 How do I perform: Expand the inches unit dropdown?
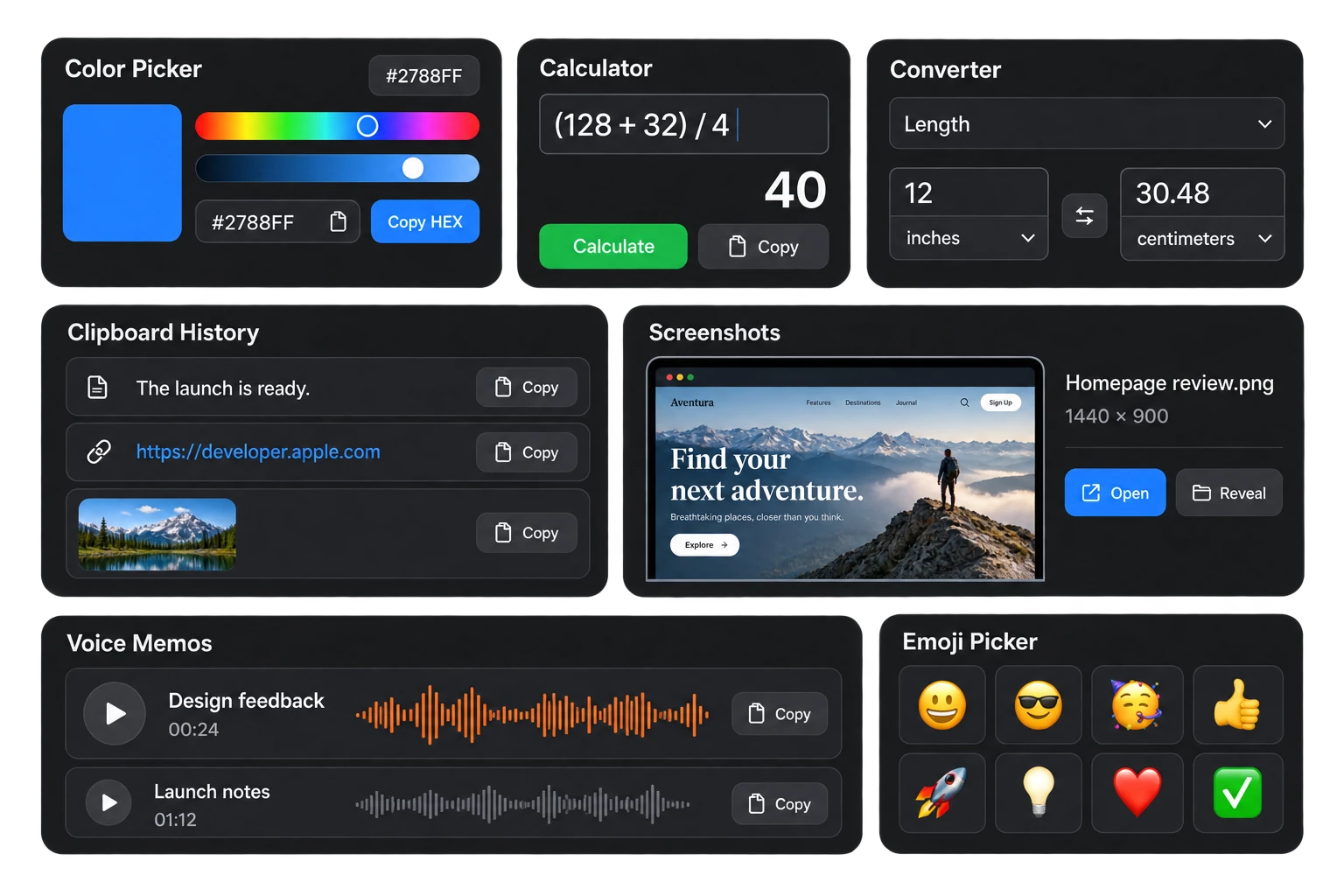(969, 238)
